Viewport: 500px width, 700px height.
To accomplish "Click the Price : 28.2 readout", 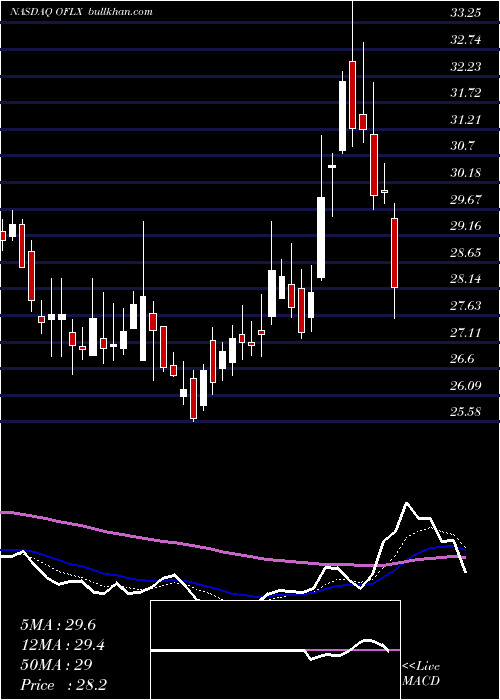I will pos(63,685).
